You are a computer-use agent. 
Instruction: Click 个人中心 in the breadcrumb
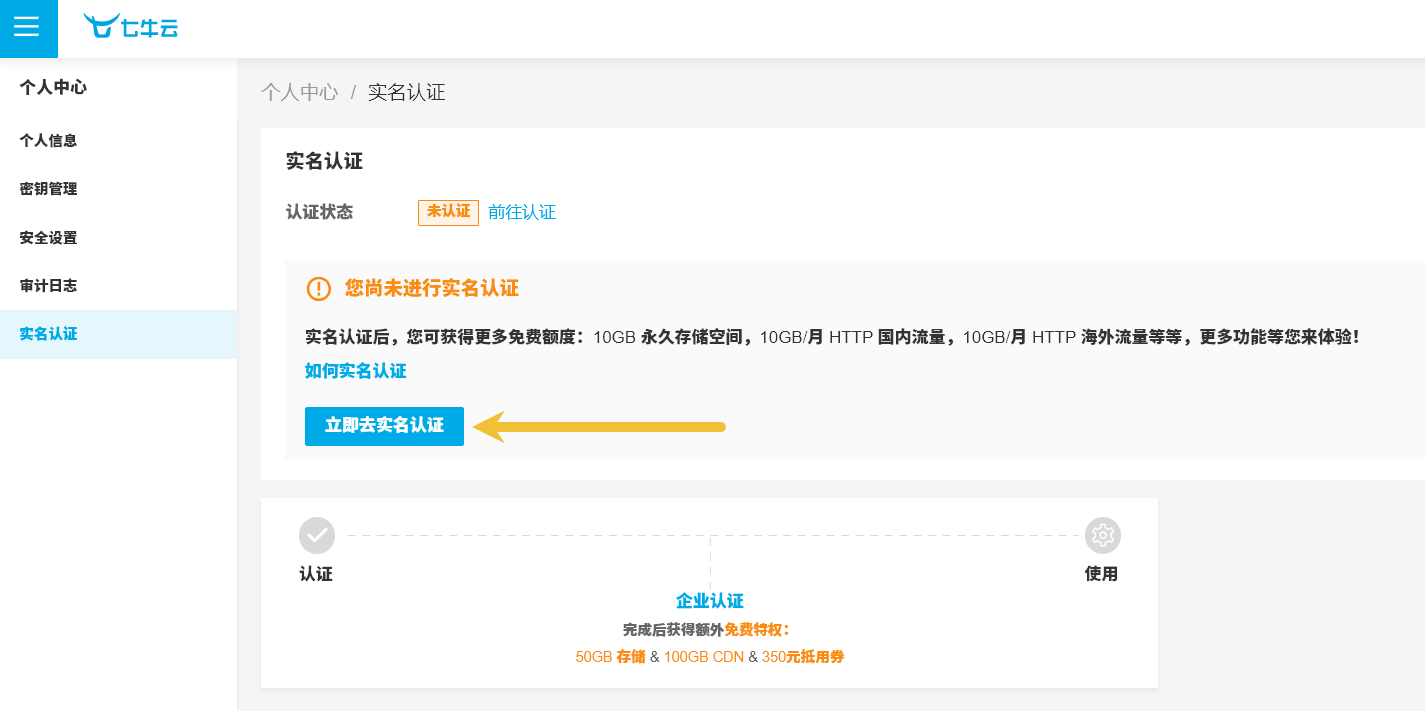point(300,93)
